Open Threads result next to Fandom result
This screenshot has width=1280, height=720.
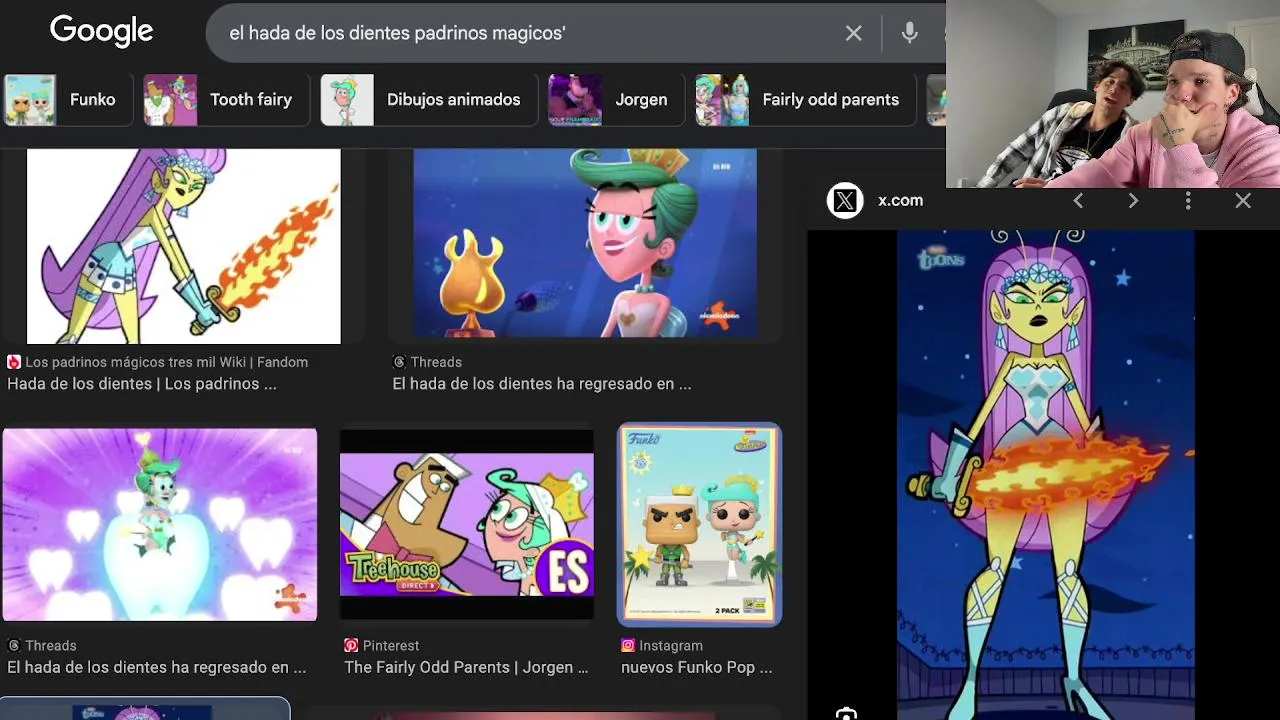[541, 384]
